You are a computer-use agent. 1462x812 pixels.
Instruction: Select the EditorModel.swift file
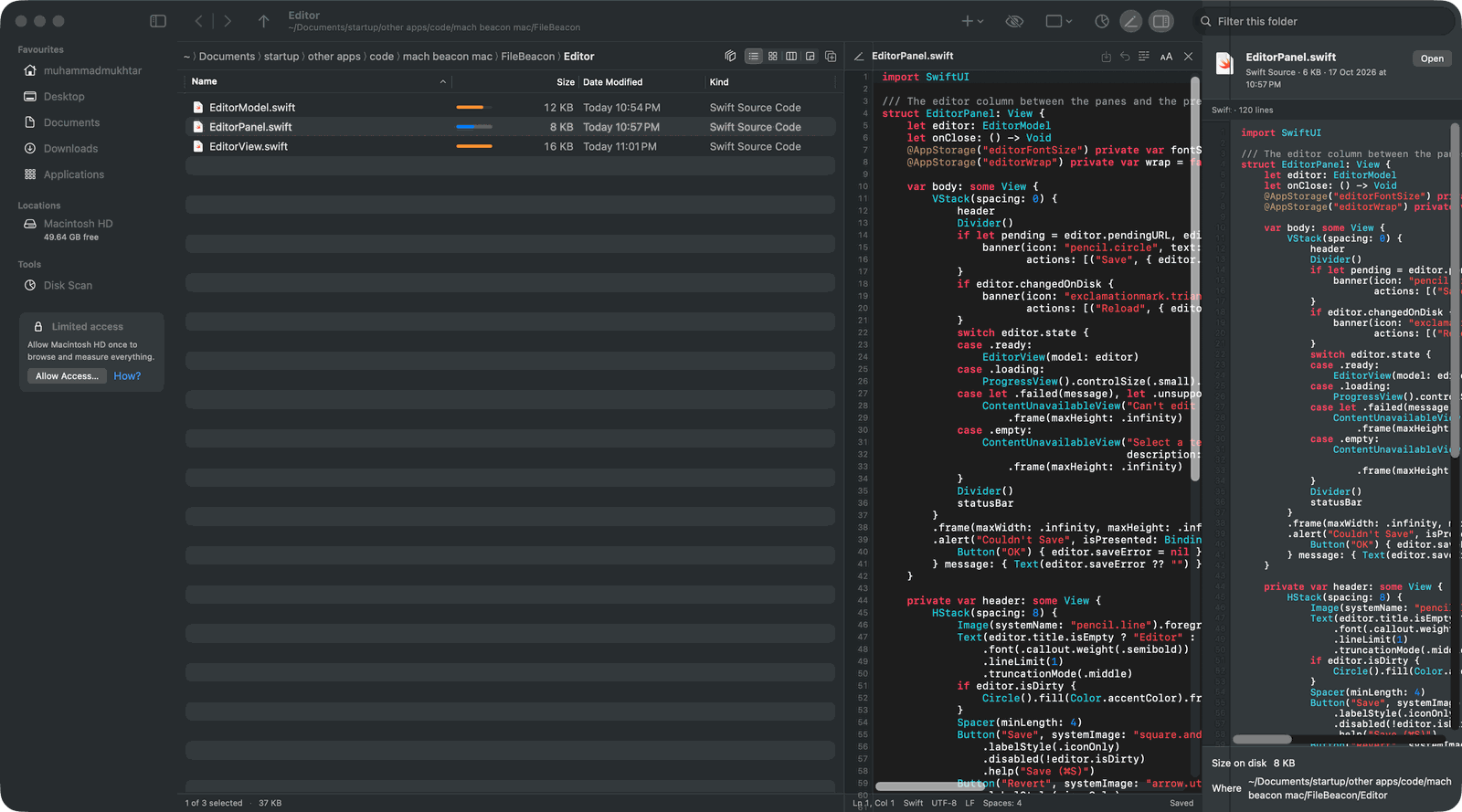510,108
